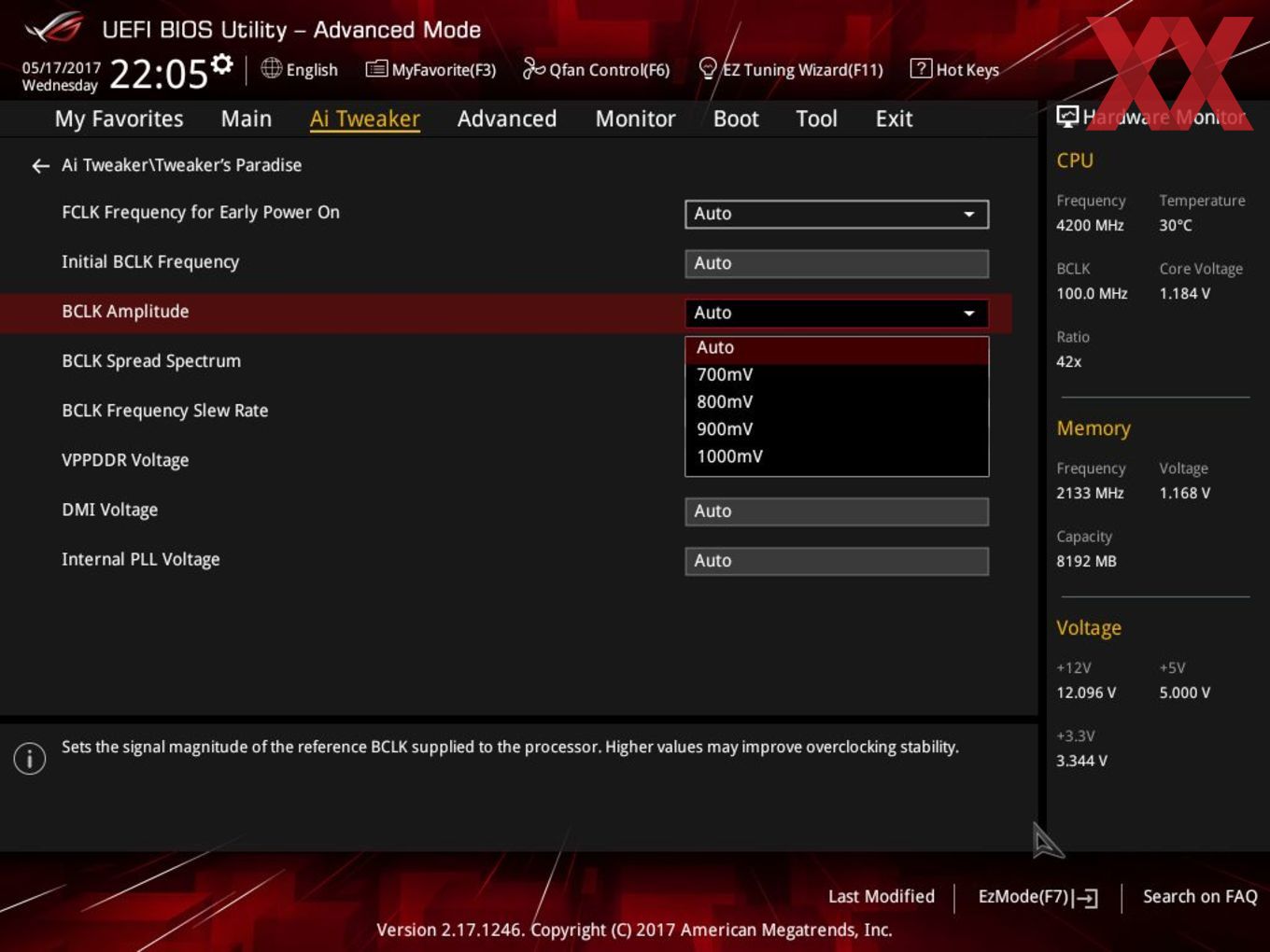
Task: Choose 900mV for BCLK Amplitude
Action: coord(837,429)
